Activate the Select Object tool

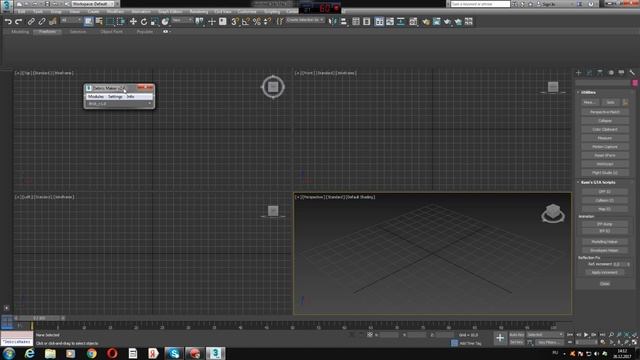tap(88, 22)
